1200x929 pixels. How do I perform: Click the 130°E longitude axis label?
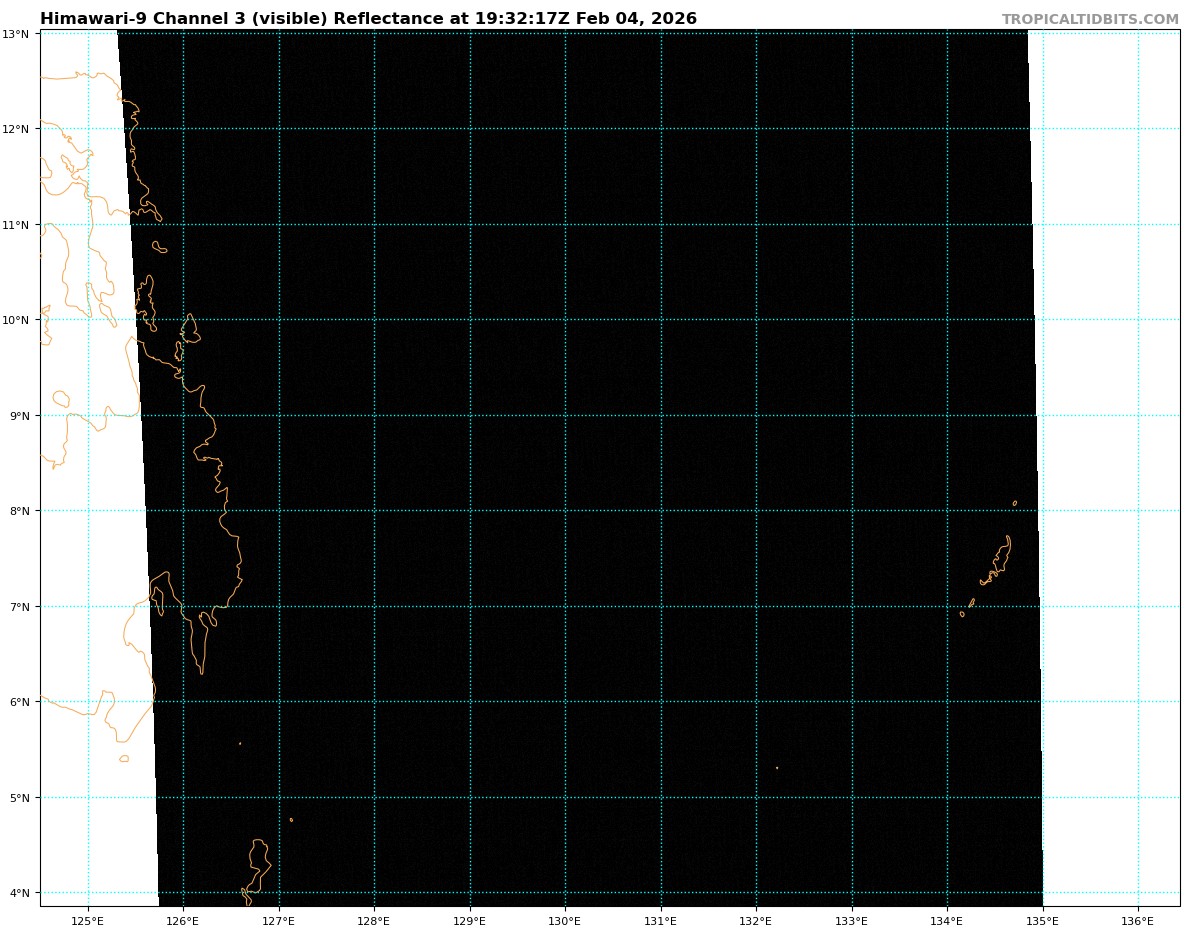(565, 920)
